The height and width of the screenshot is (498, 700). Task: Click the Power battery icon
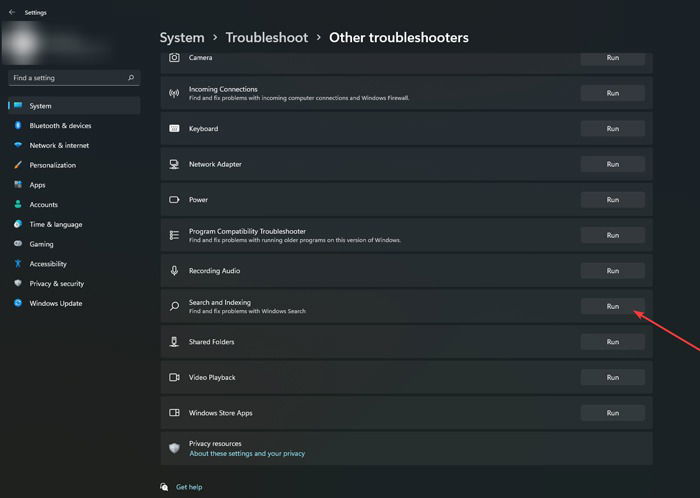click(x=174, y=199)
